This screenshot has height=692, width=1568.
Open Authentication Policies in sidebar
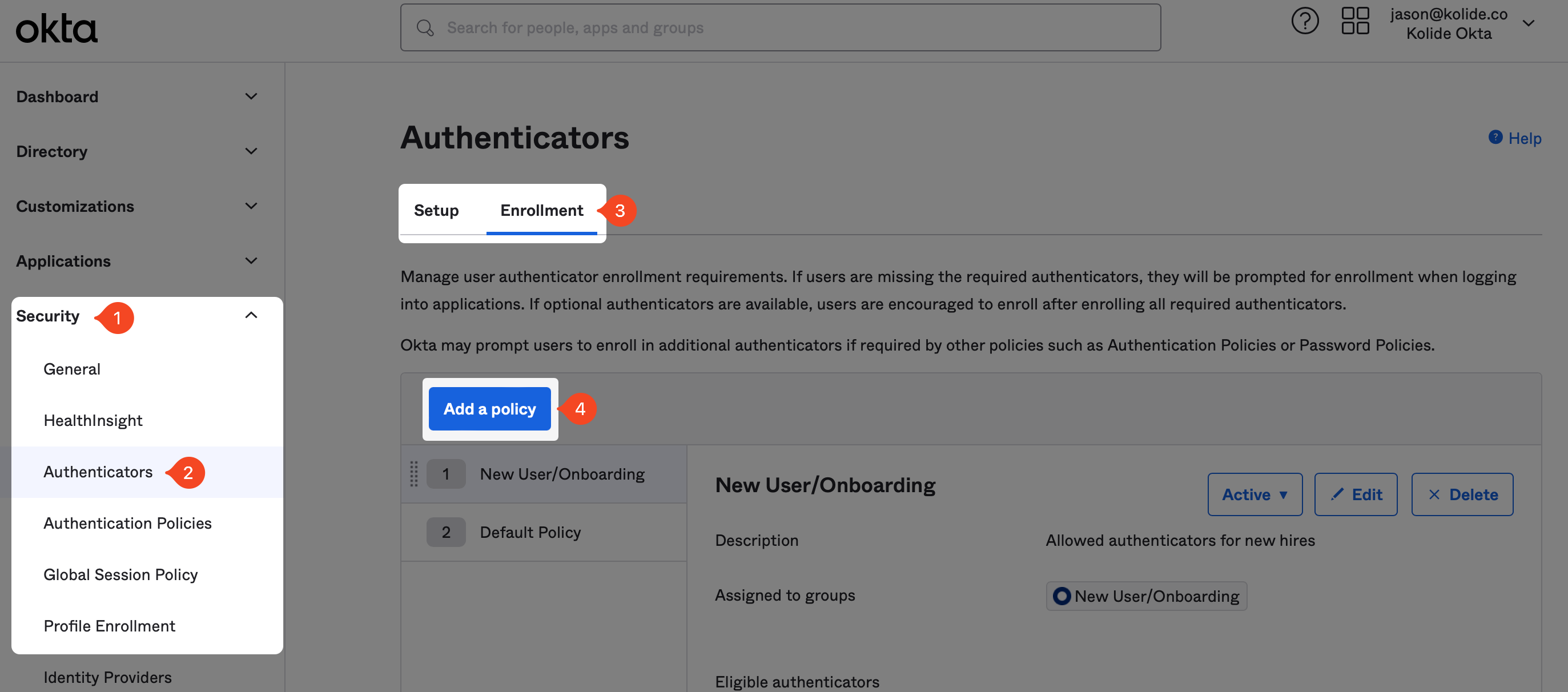click(x=127, y=524)
